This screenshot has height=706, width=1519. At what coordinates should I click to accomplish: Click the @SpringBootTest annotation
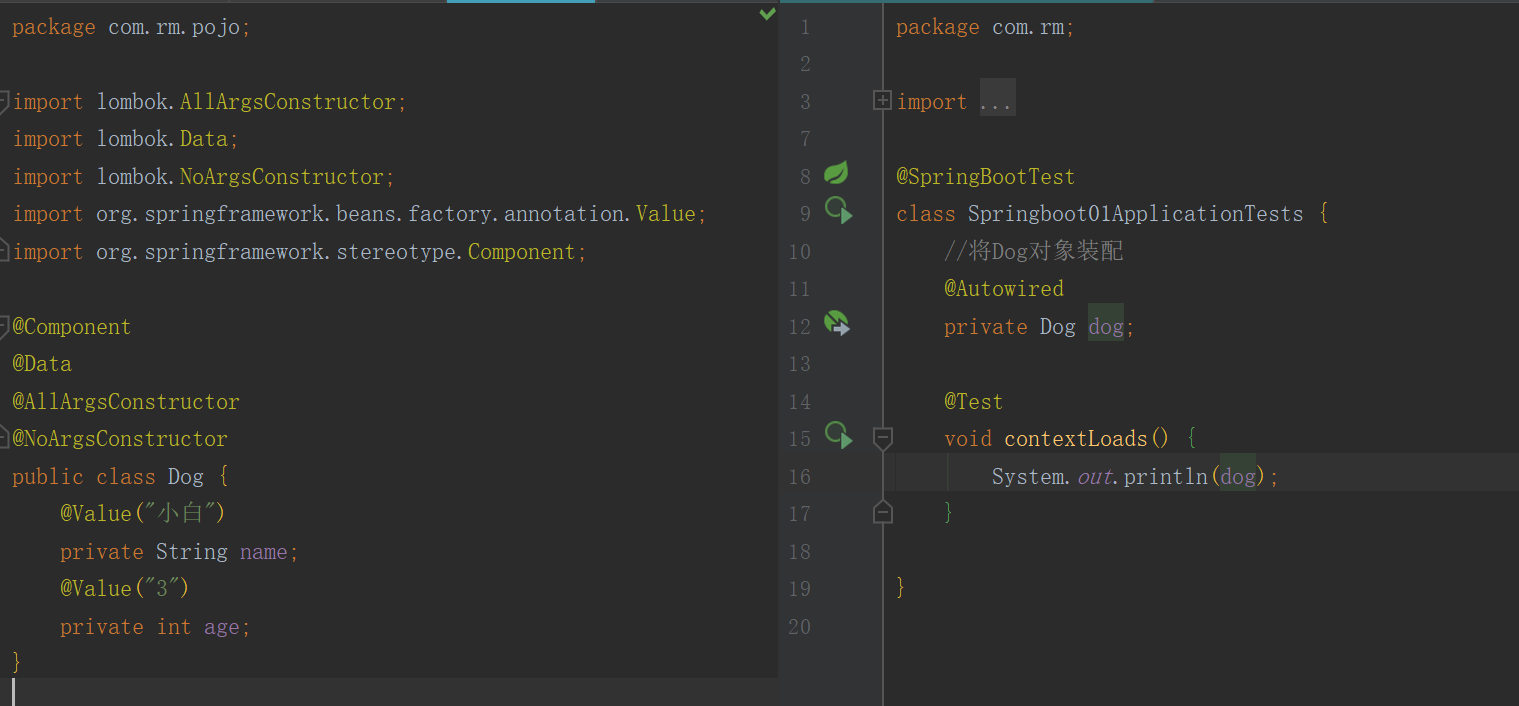pos(985,177)
